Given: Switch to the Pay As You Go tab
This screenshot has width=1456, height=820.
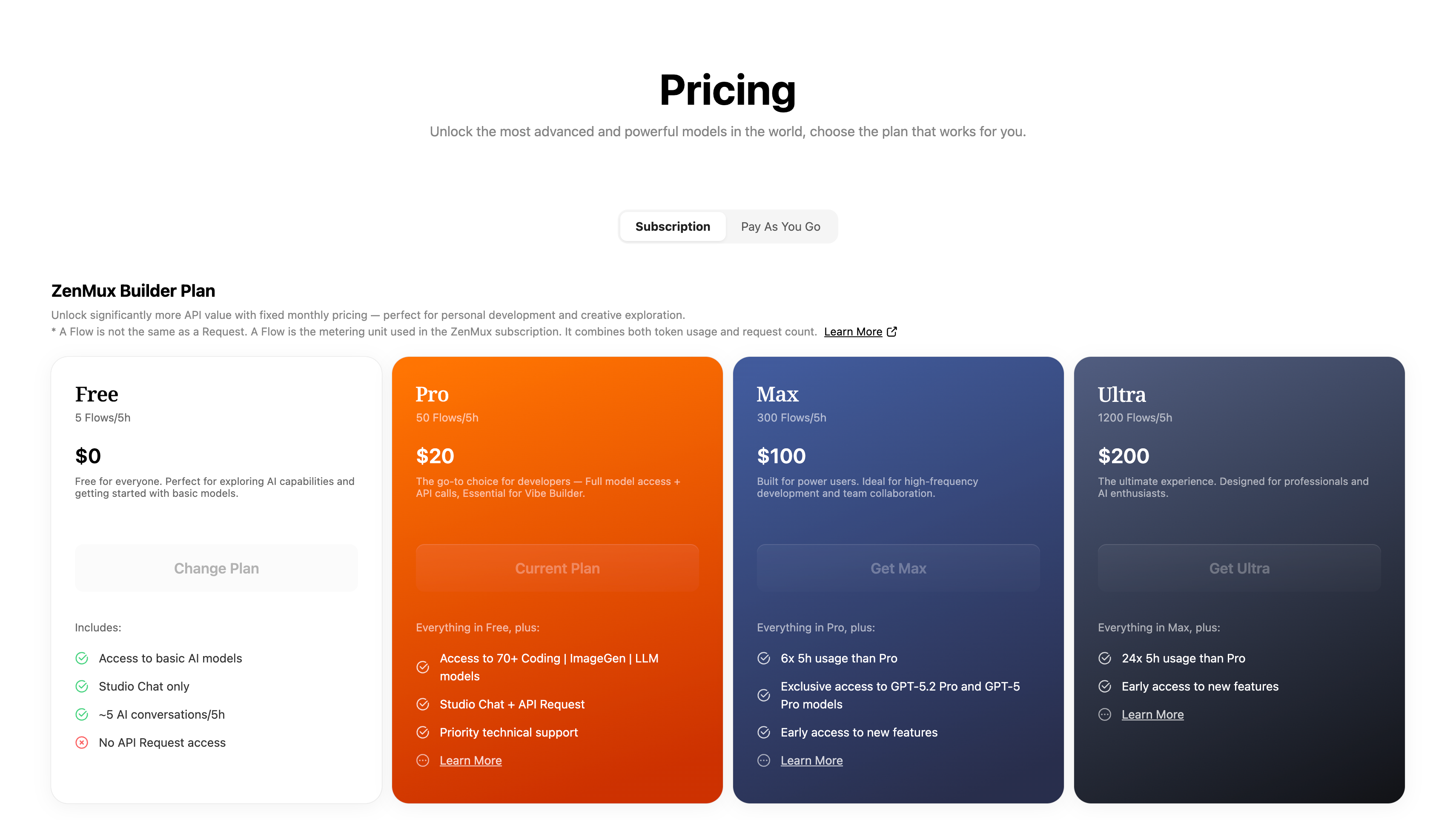Looking at the screenshot, I should click(x=780, y=227).
